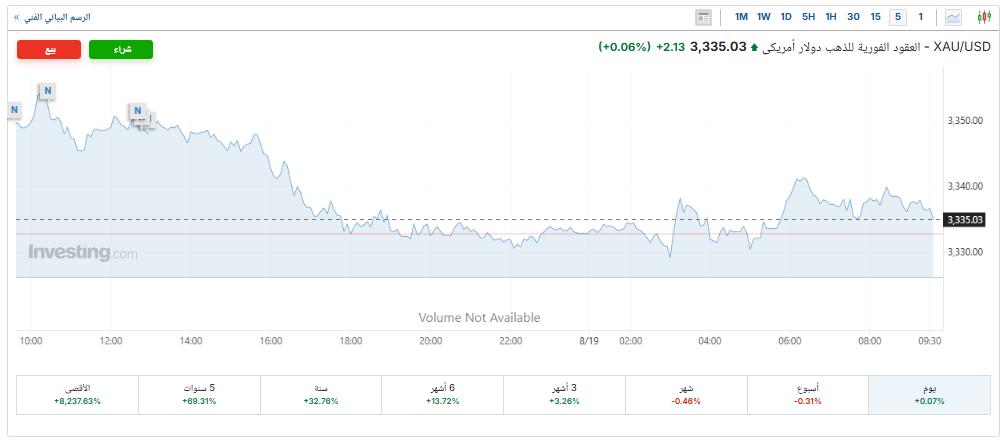
Task: Set chart interval to 30 minutes
Action: tap(853, 17)
